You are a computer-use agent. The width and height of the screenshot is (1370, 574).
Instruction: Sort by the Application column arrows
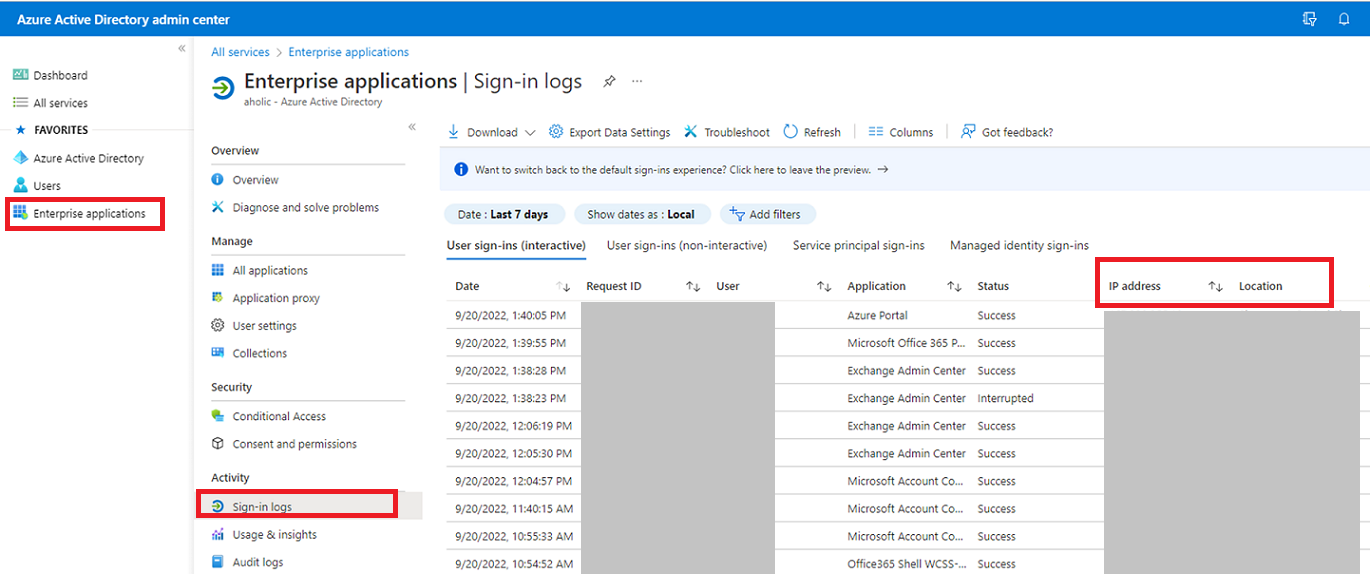[x=954, y=286]
